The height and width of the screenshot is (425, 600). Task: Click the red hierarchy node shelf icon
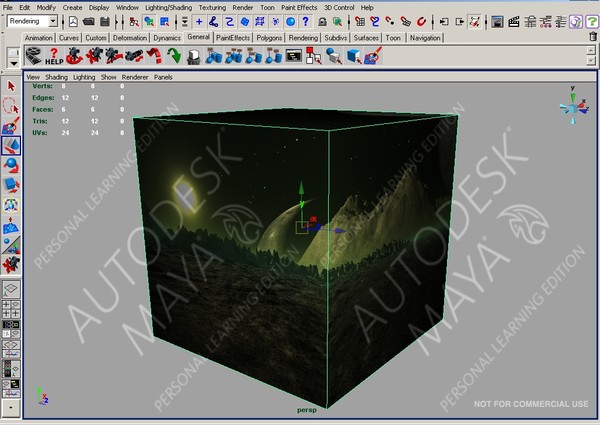click(314, 56)
